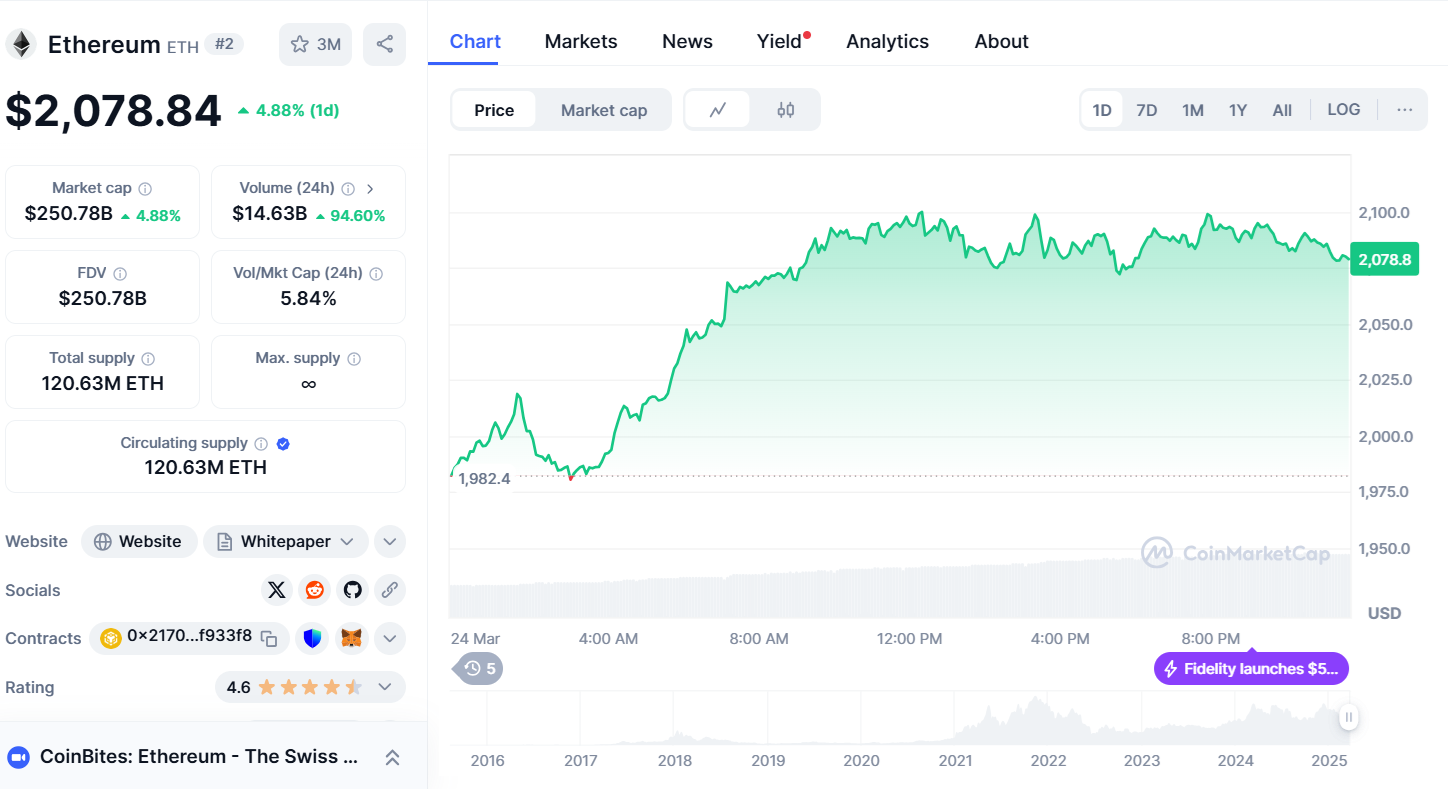
Task: Select the Price chart toggle
Action: [x=494, y=110]
